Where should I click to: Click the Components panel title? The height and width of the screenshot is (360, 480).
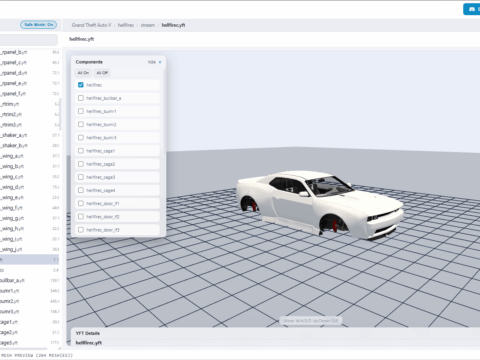[x=89, y=62]
